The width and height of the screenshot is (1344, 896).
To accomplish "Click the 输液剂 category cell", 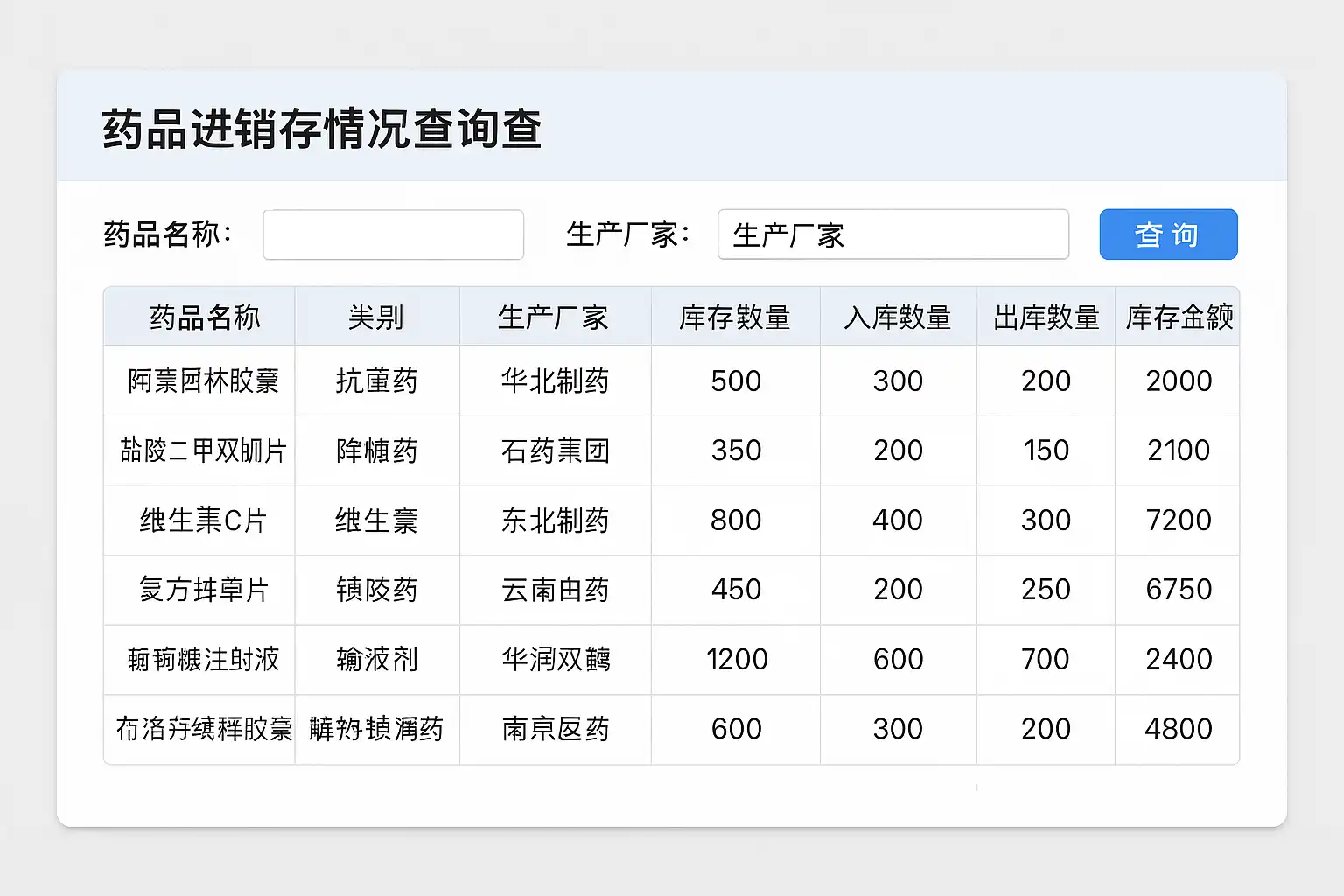I will [x=376, y=659].
